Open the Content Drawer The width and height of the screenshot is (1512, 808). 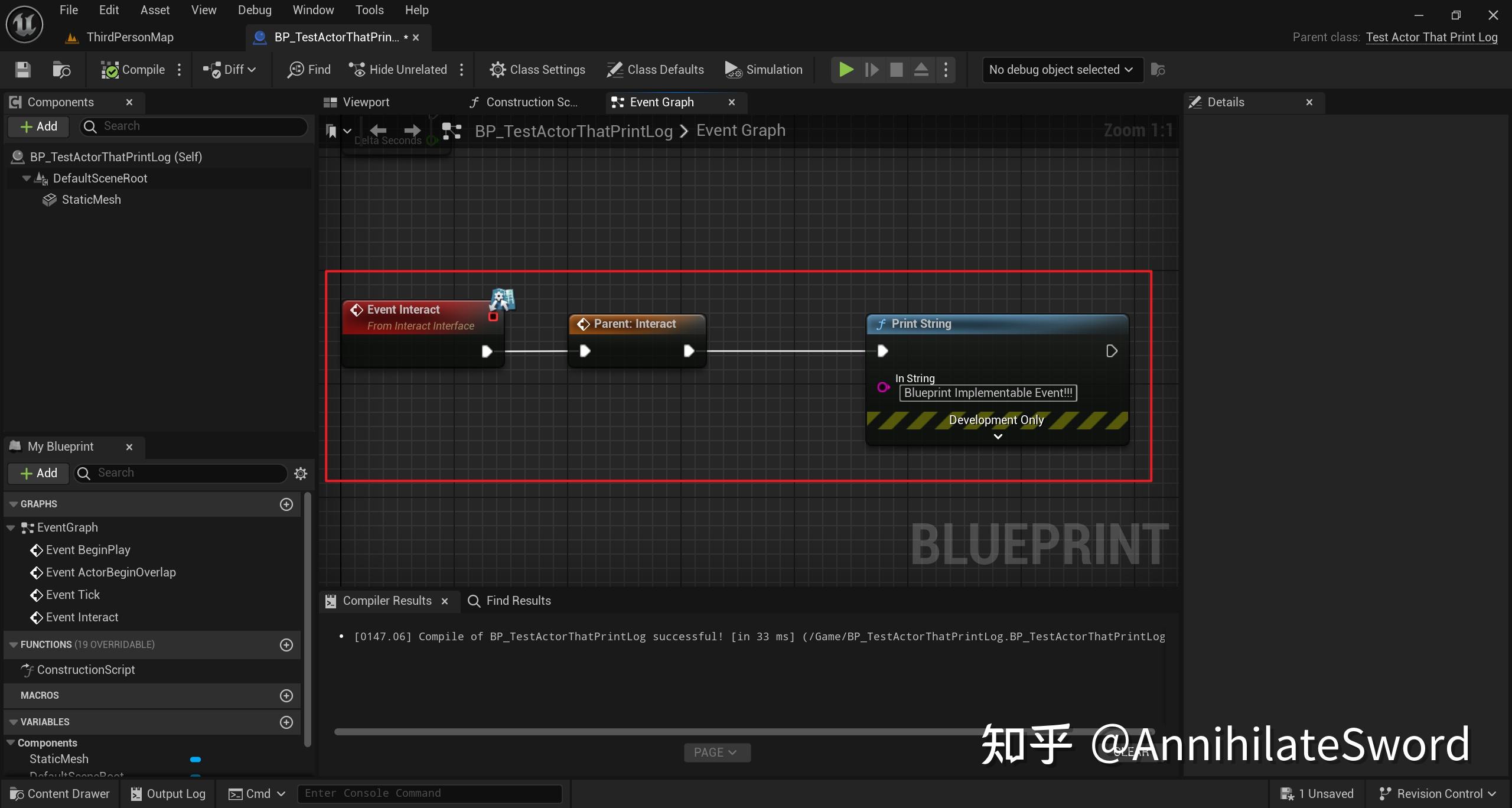tap(60, 793)
